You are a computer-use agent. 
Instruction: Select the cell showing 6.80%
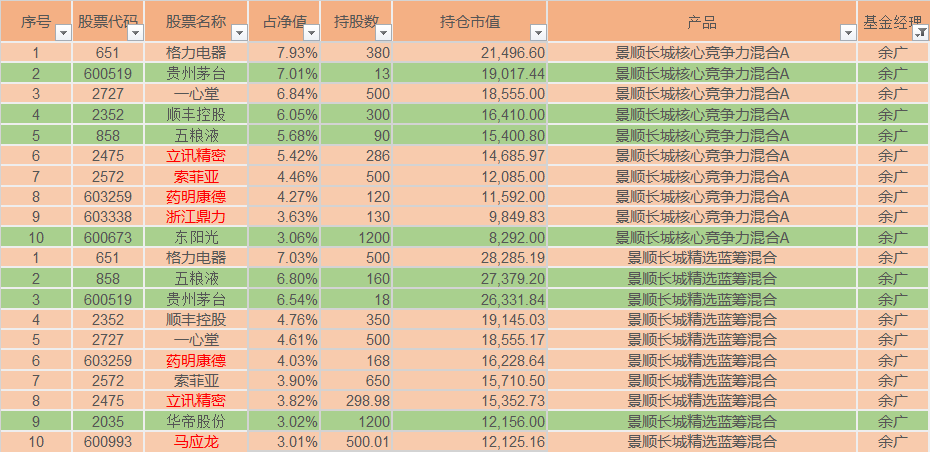pos(284,278)
